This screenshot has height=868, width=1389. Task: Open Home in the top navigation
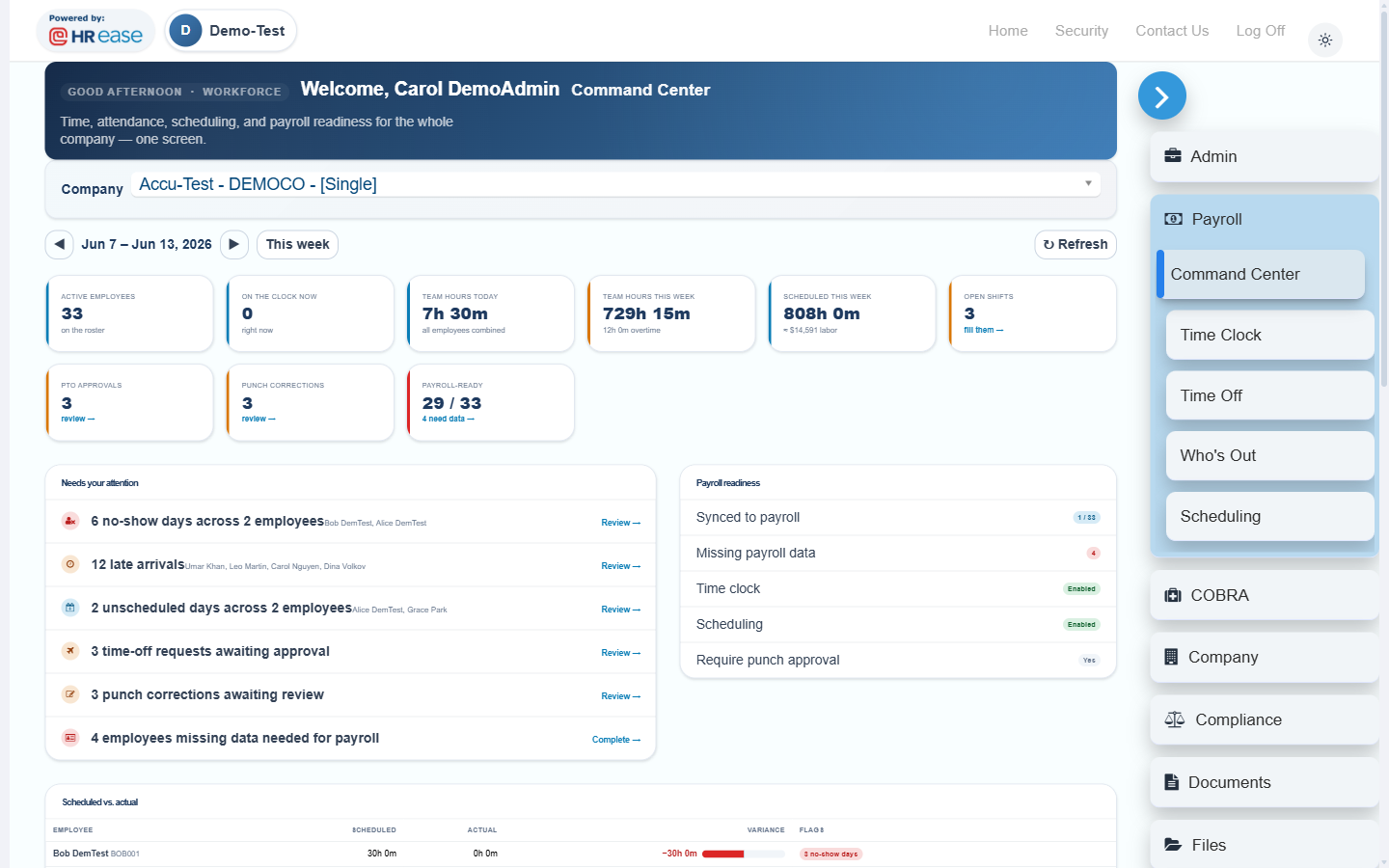1008,31
